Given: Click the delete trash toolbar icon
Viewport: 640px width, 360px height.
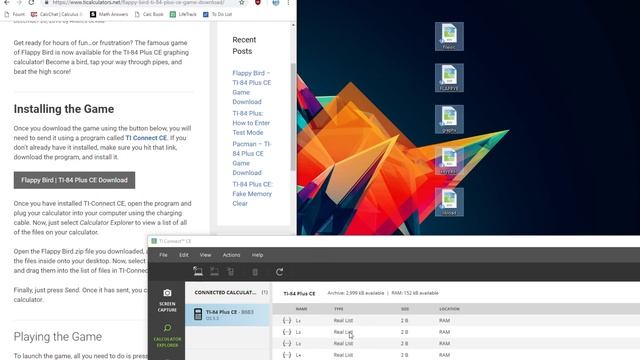Looking at the screenshot, I should (255, 272).
